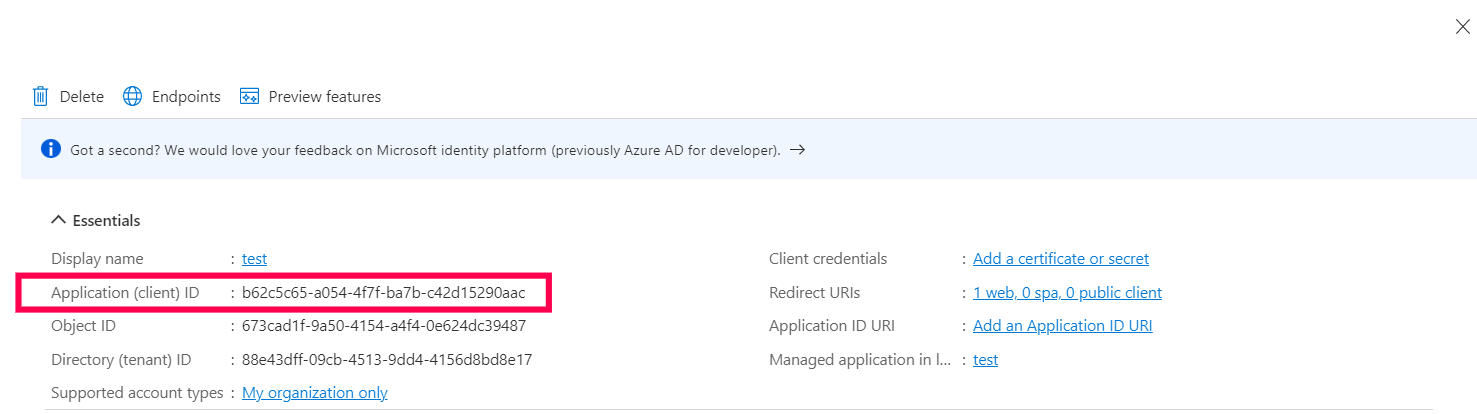This screenshot has width=1477, height=414.
Task: Click the feedback banner message text
Action: [425, 150]
